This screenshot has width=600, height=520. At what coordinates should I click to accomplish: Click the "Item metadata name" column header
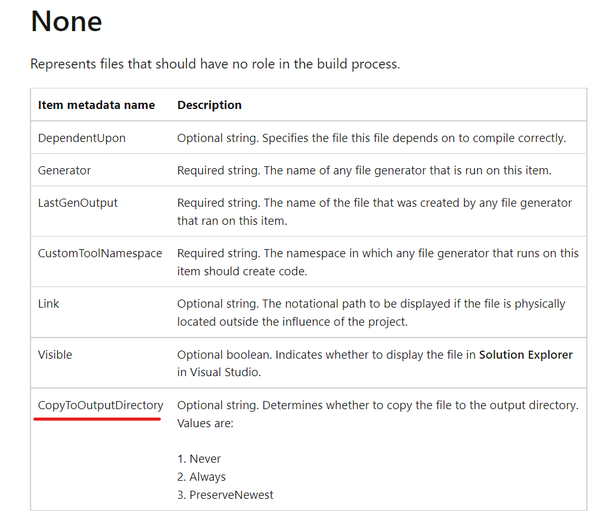[x=96, y=105]
